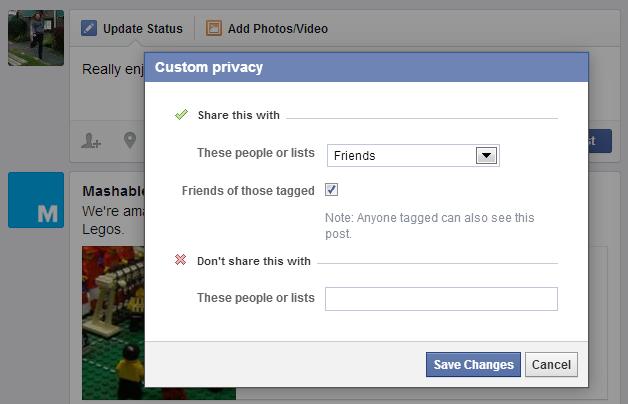Click the partially hidden Post button
The width and height of the screenshot is (628, 404).
point(600,141)
